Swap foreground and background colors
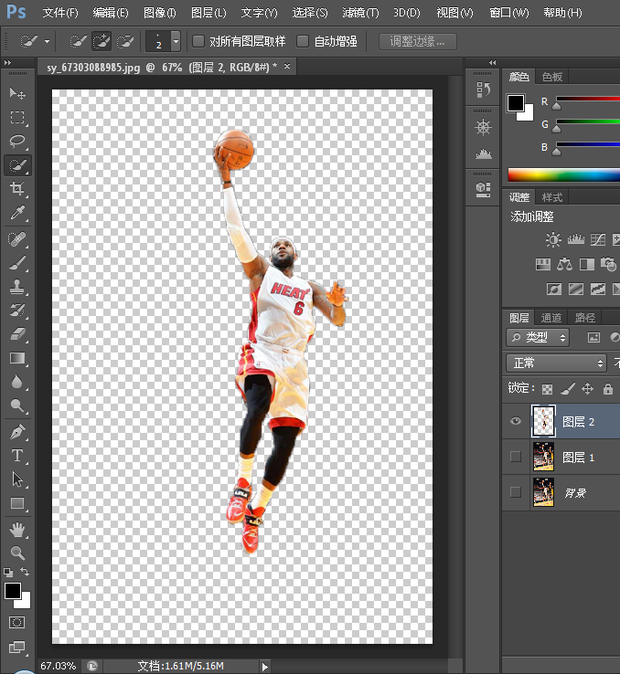Screen dimensions: 620x674 [25, 572]
